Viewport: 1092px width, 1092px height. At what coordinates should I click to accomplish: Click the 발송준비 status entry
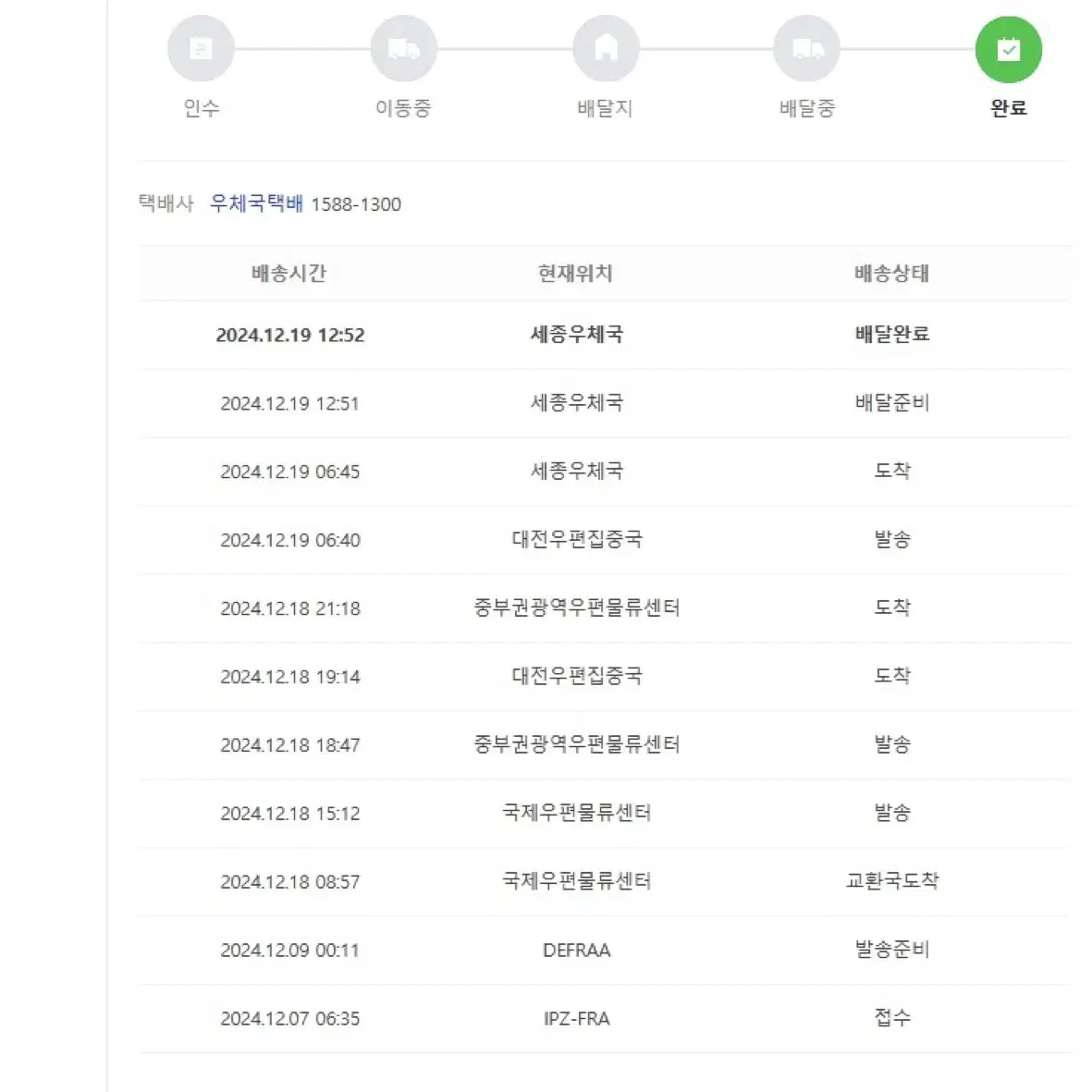[x=892, y=950]
